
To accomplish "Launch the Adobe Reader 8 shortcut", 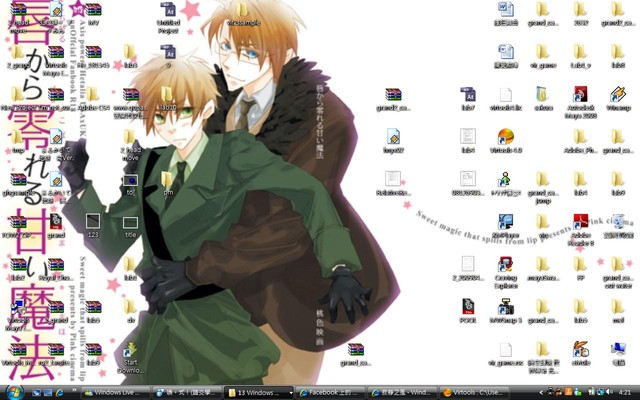I will (x=580, y=230).
